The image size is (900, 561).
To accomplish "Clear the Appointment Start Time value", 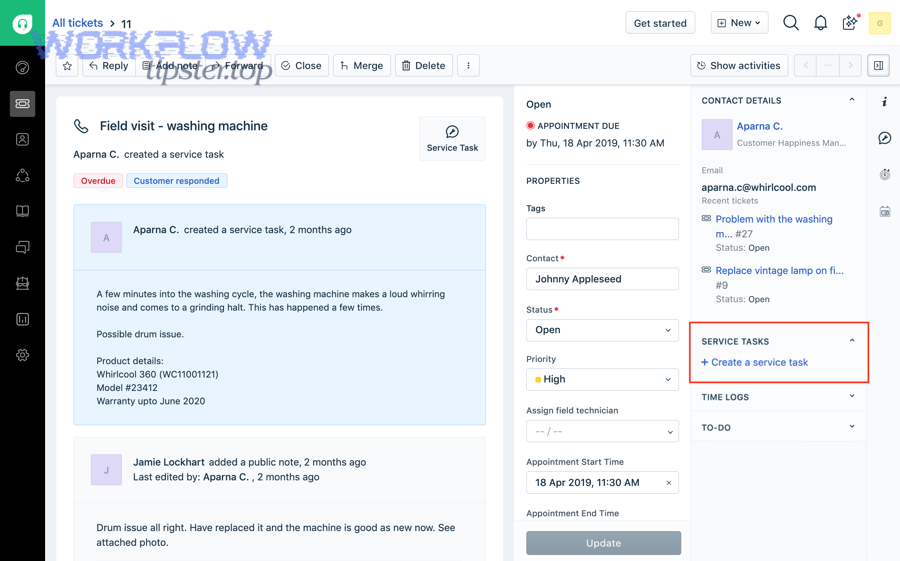I will pyautogui.click(x=669, y=483).
